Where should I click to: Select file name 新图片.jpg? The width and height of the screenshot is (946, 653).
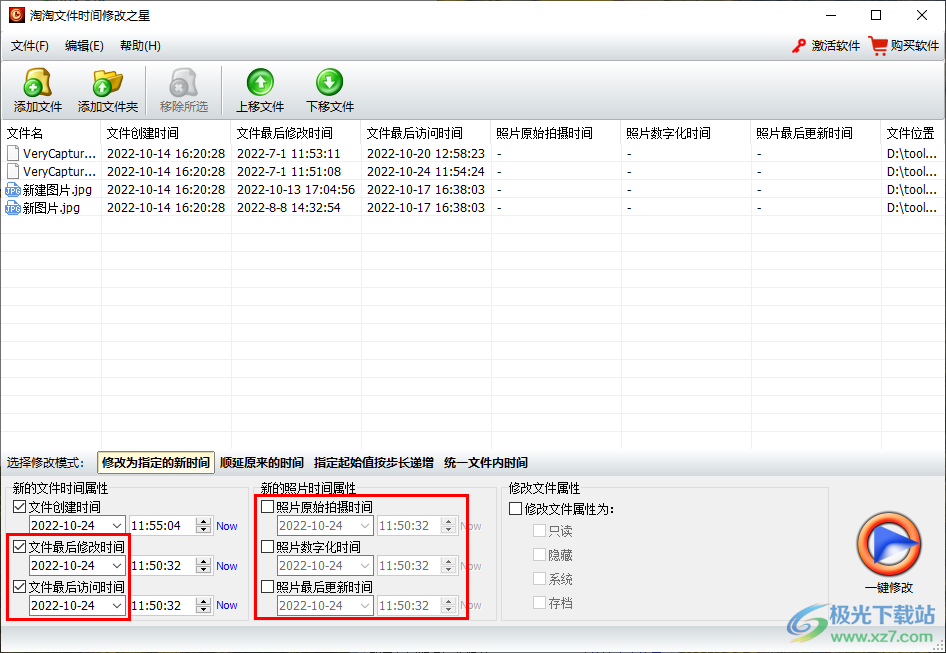(x=51, y=208)
